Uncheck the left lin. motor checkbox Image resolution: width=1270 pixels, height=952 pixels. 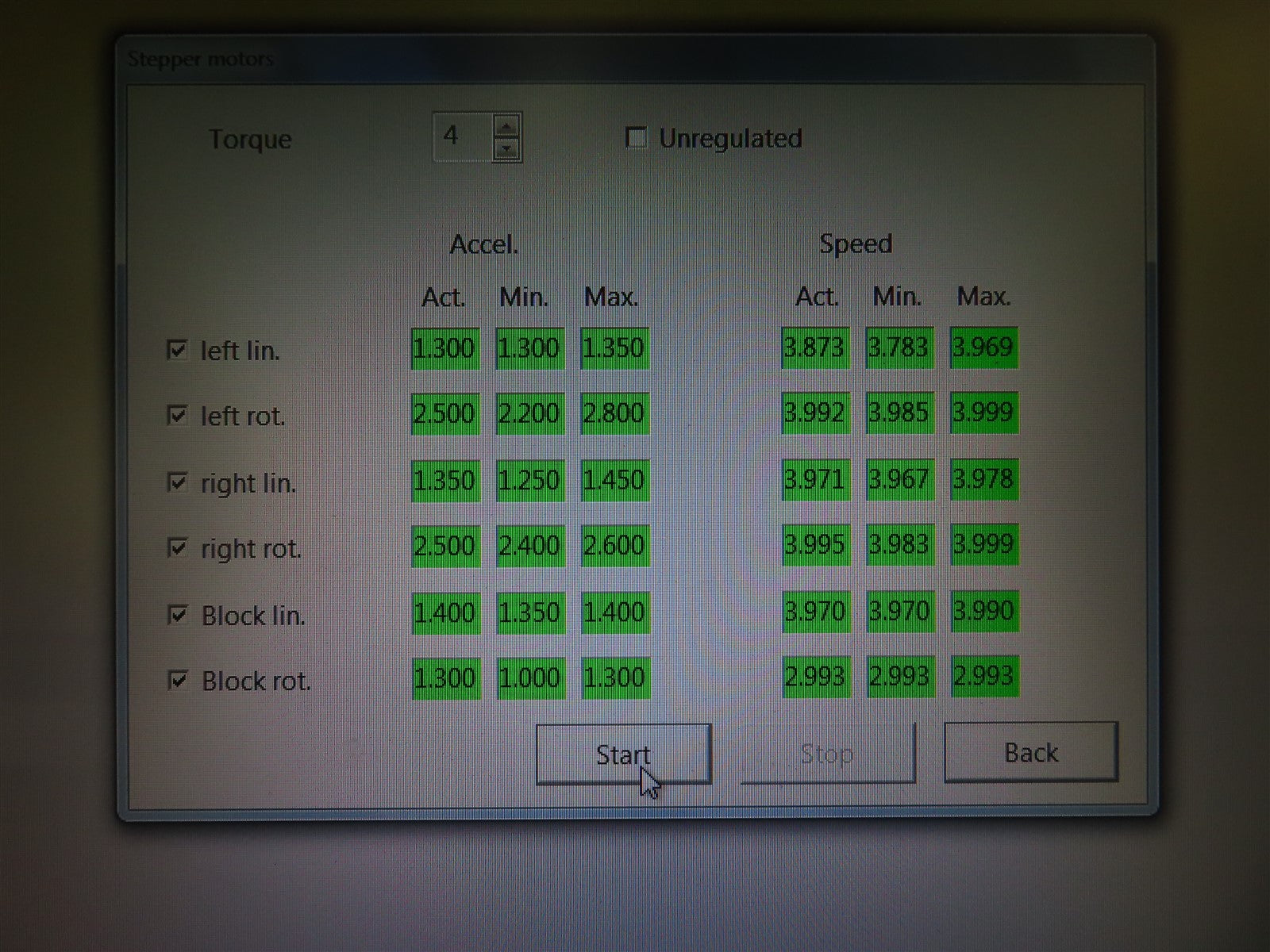pyautogui.click(x=177, y=350)
